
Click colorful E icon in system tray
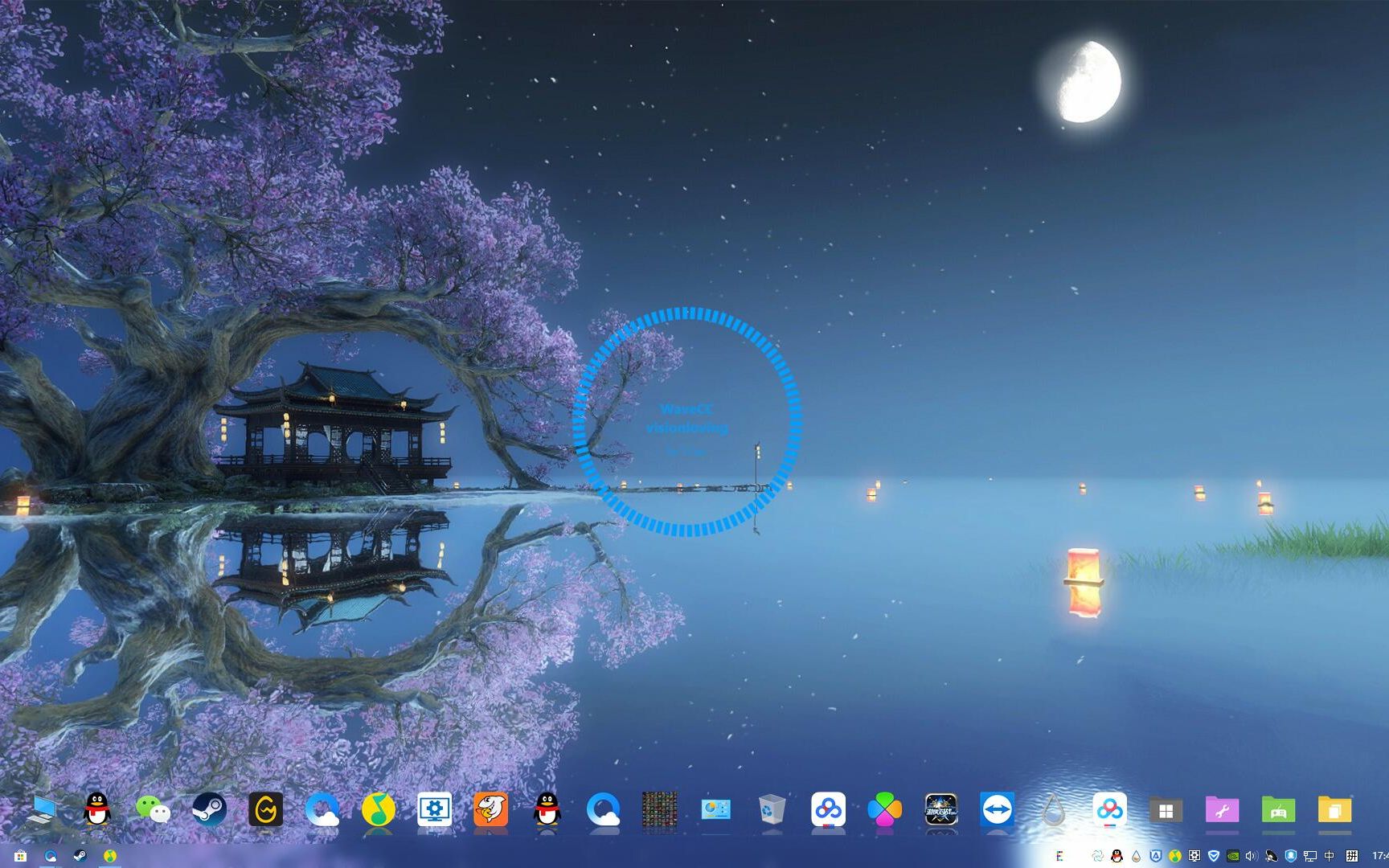click(1059, 857)
